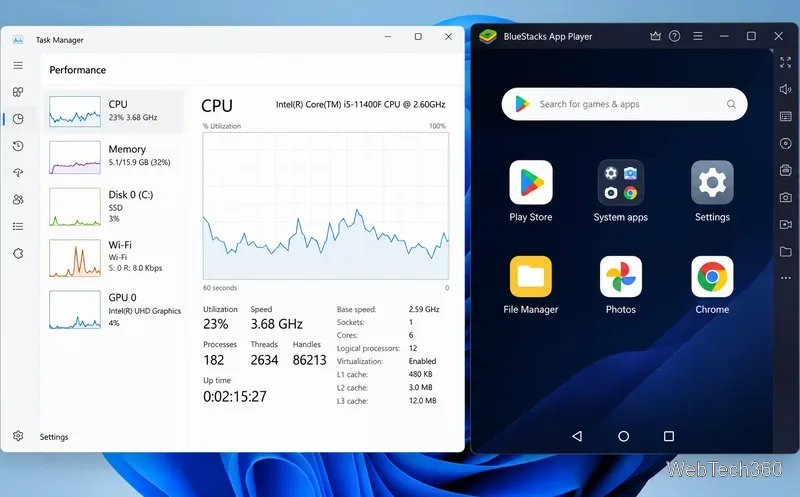Select GPU 0 performance entry

coord(114,310)
